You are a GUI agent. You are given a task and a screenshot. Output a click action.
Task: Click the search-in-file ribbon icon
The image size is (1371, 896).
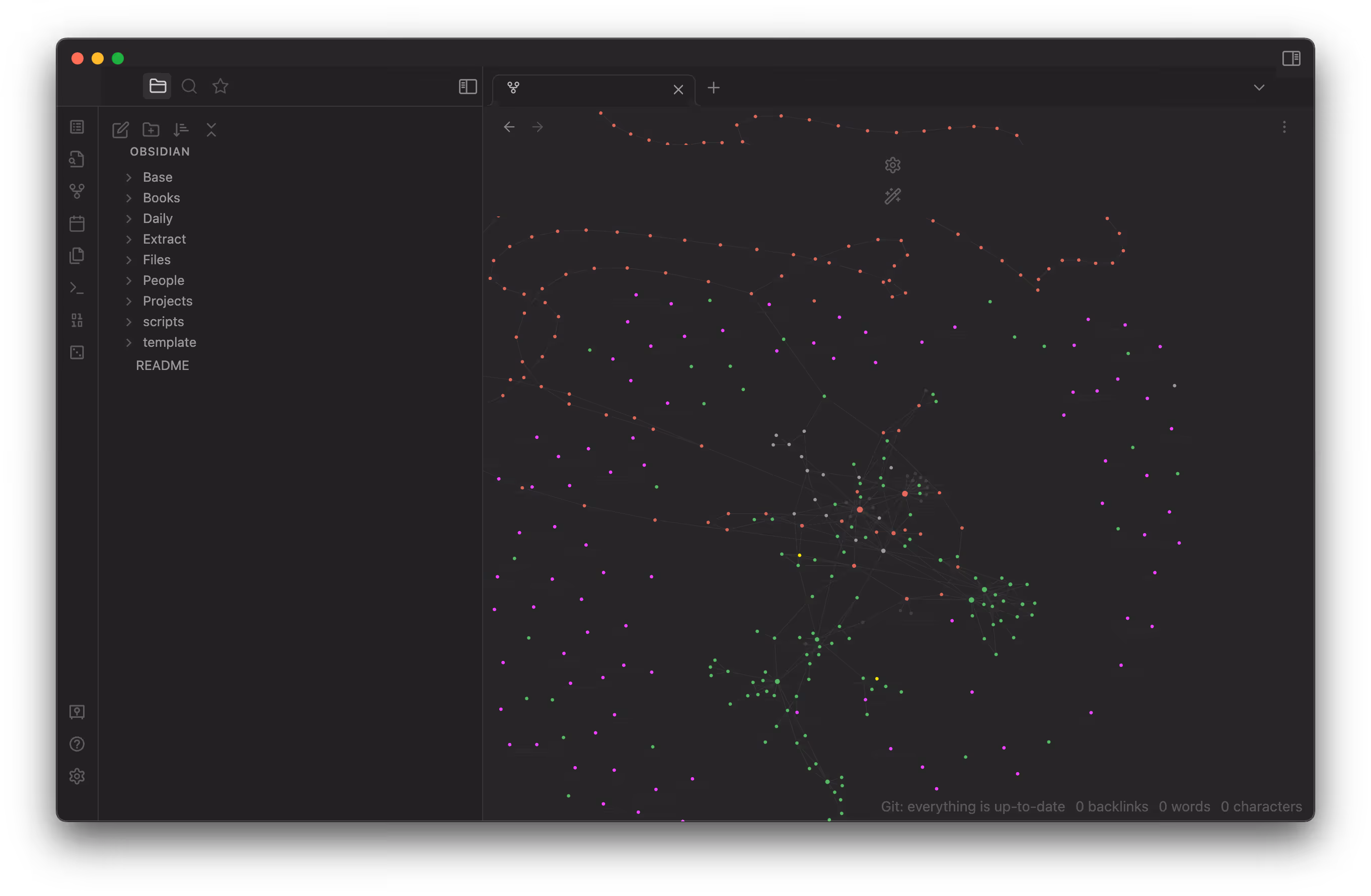point(77,159)
